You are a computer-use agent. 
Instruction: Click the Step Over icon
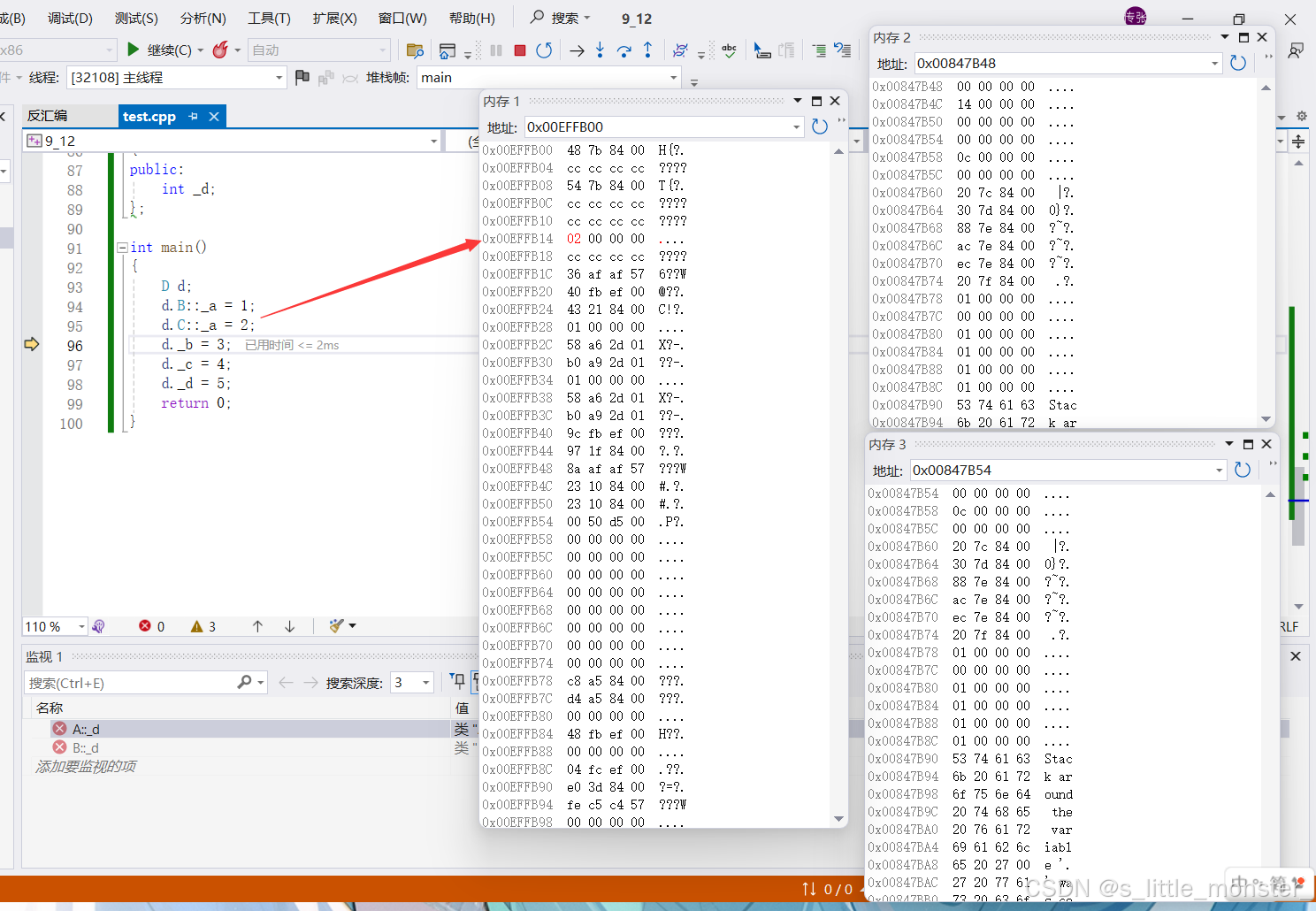[x=624, y=50]
